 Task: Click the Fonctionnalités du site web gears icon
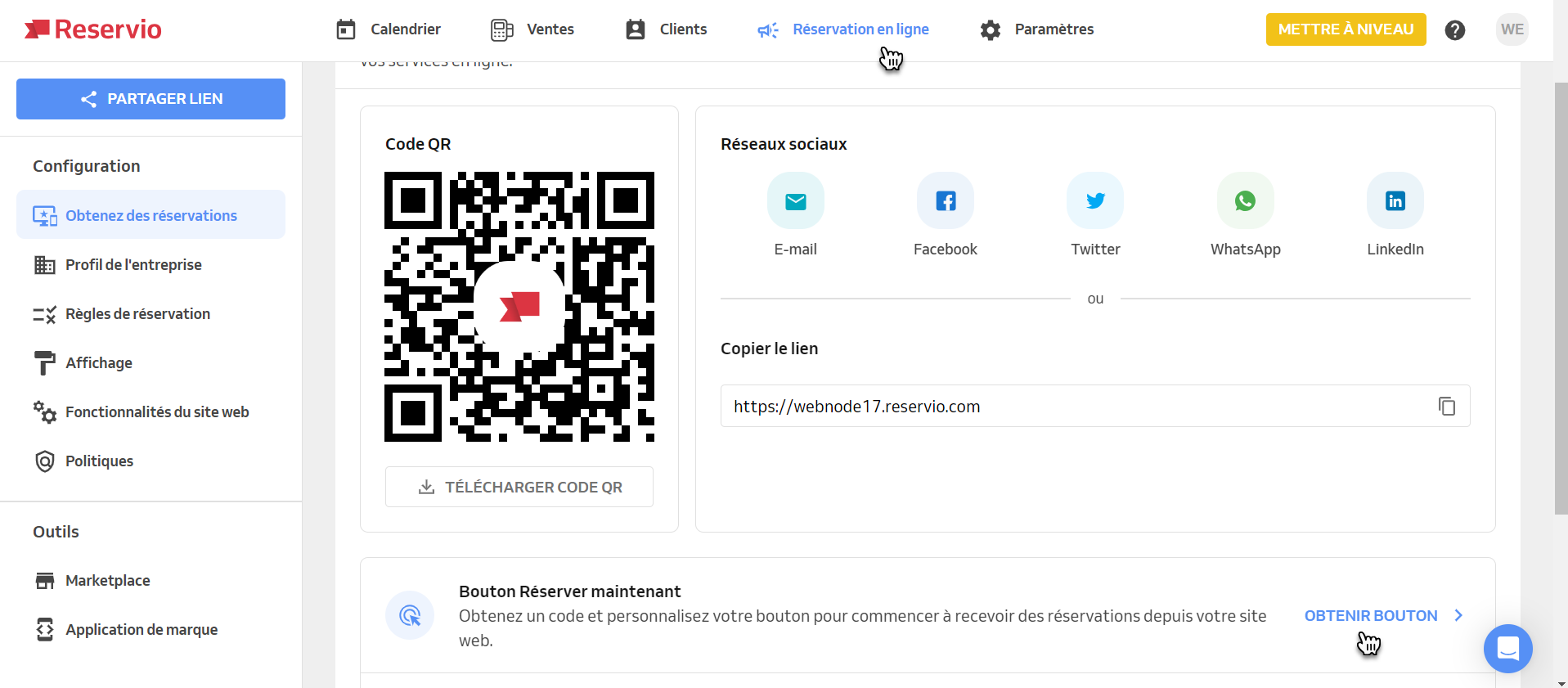(x=44, y=411)
